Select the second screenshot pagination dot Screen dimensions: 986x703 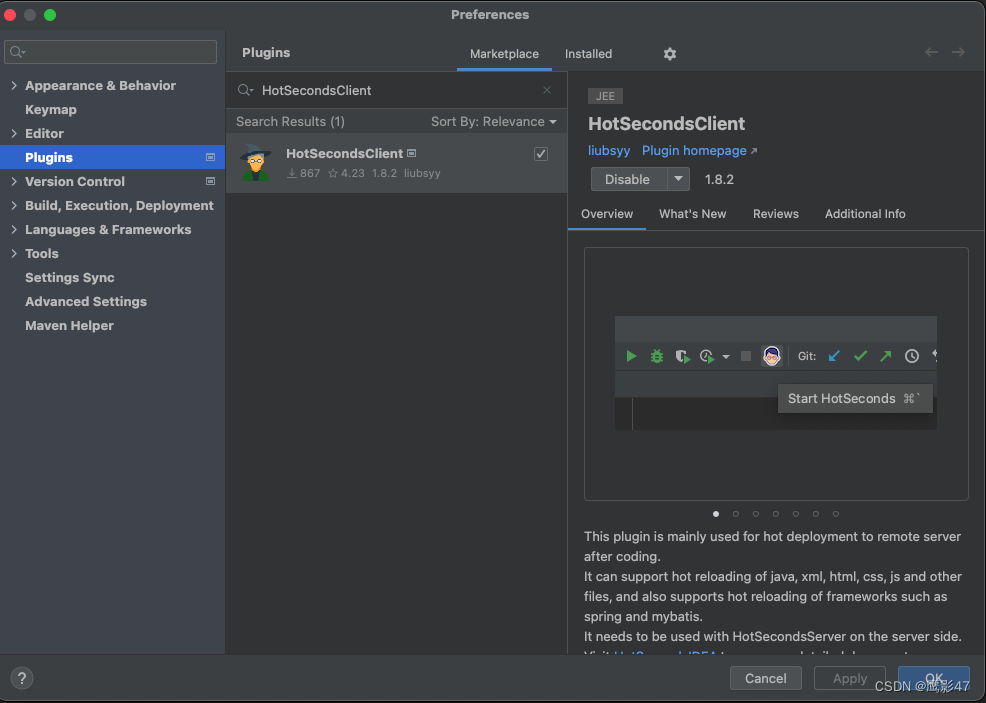click(736, 513)
